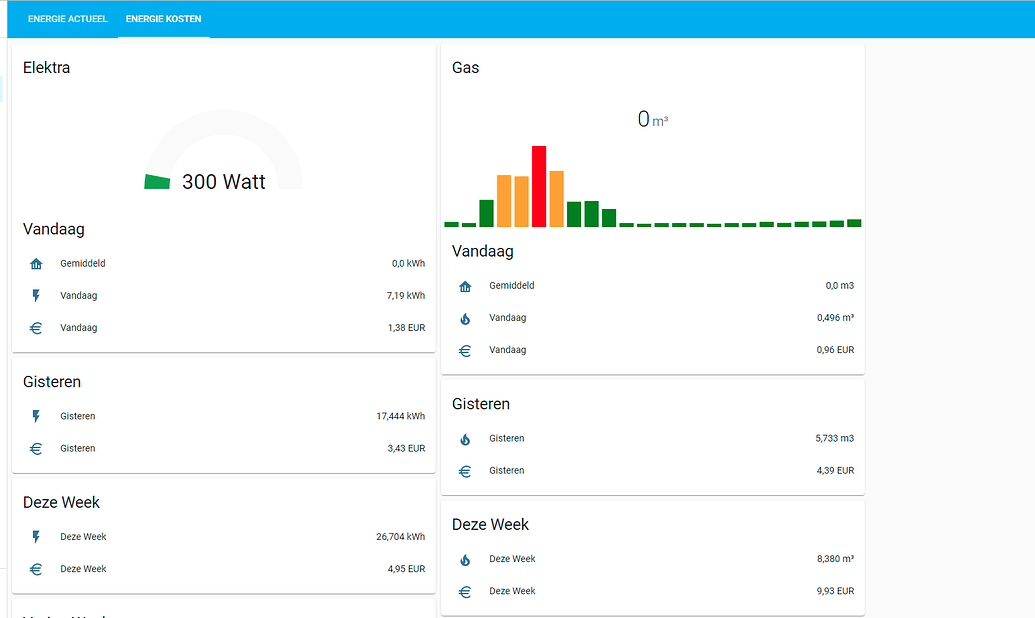Viewport: 1035px width, 618px height.
Task: Click the Gas card title
Action: [464, 67]
